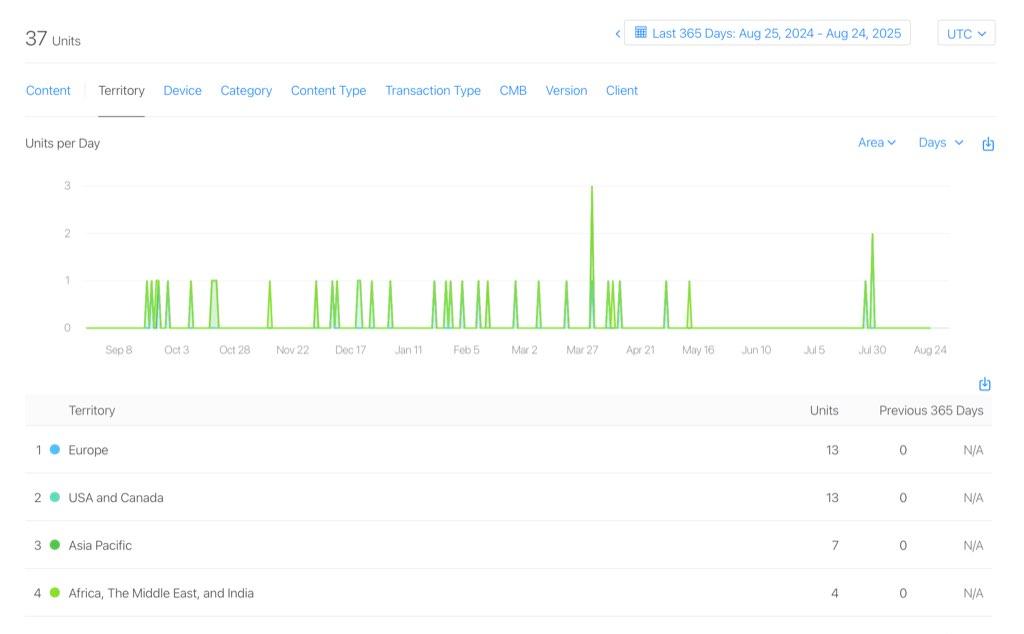
Task: Select the Content Type tab
Action: tap(328, 91)
